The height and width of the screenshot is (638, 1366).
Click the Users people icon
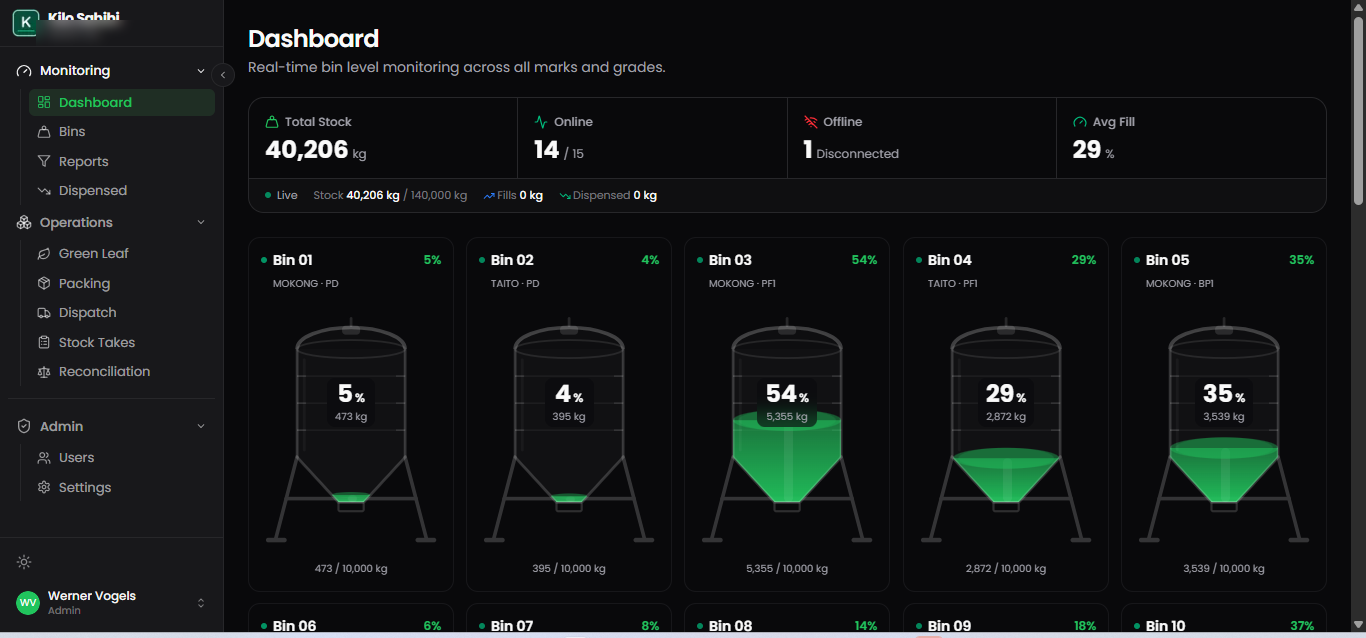point(44,458)
